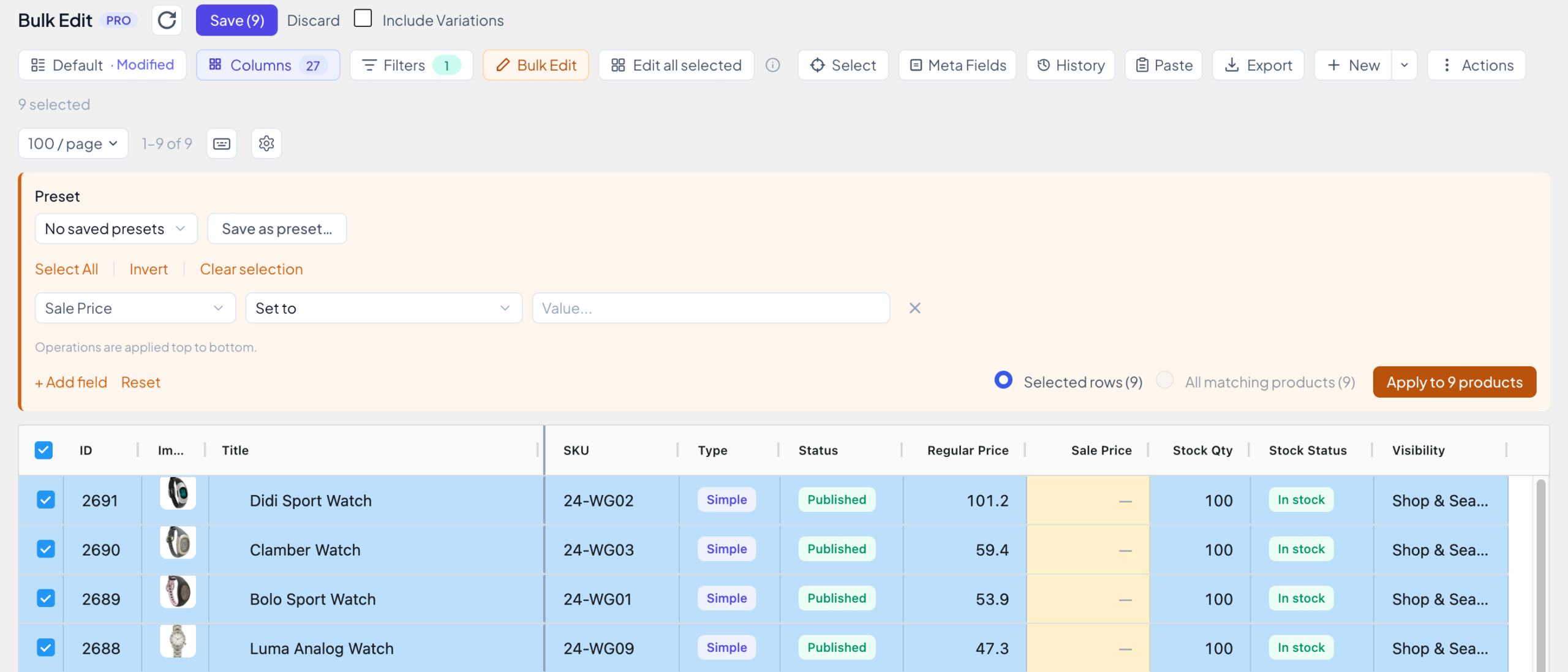Click Save as preset button

(x=277, y=228)
